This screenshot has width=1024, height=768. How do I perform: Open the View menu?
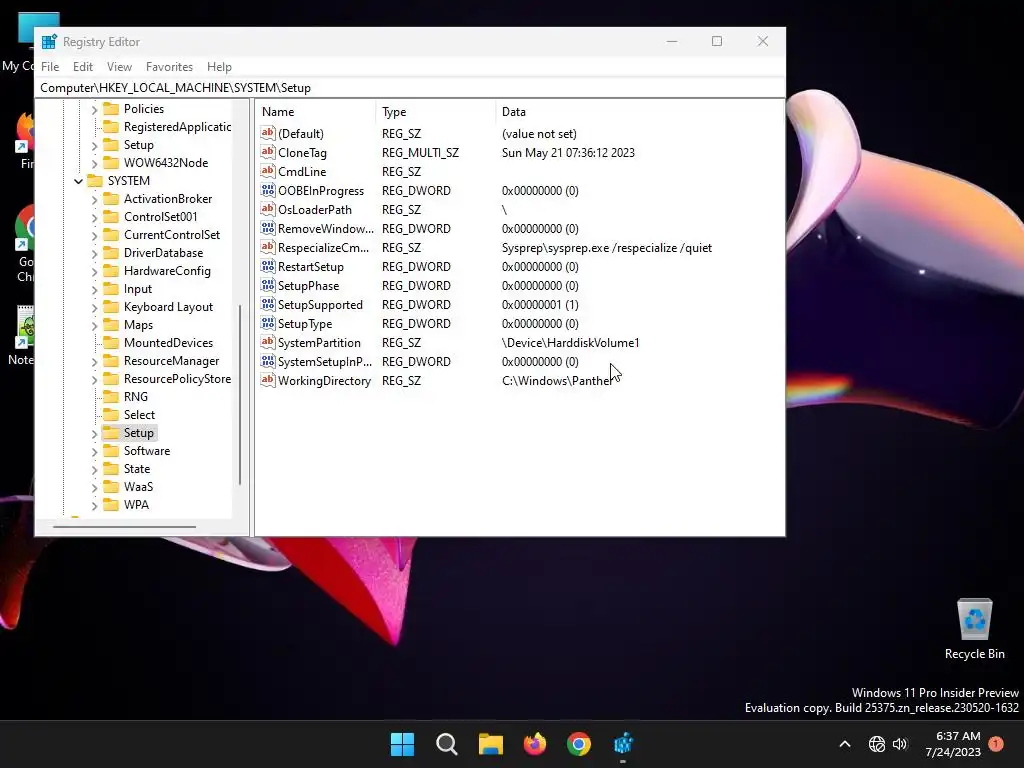[x=120, y=67]
